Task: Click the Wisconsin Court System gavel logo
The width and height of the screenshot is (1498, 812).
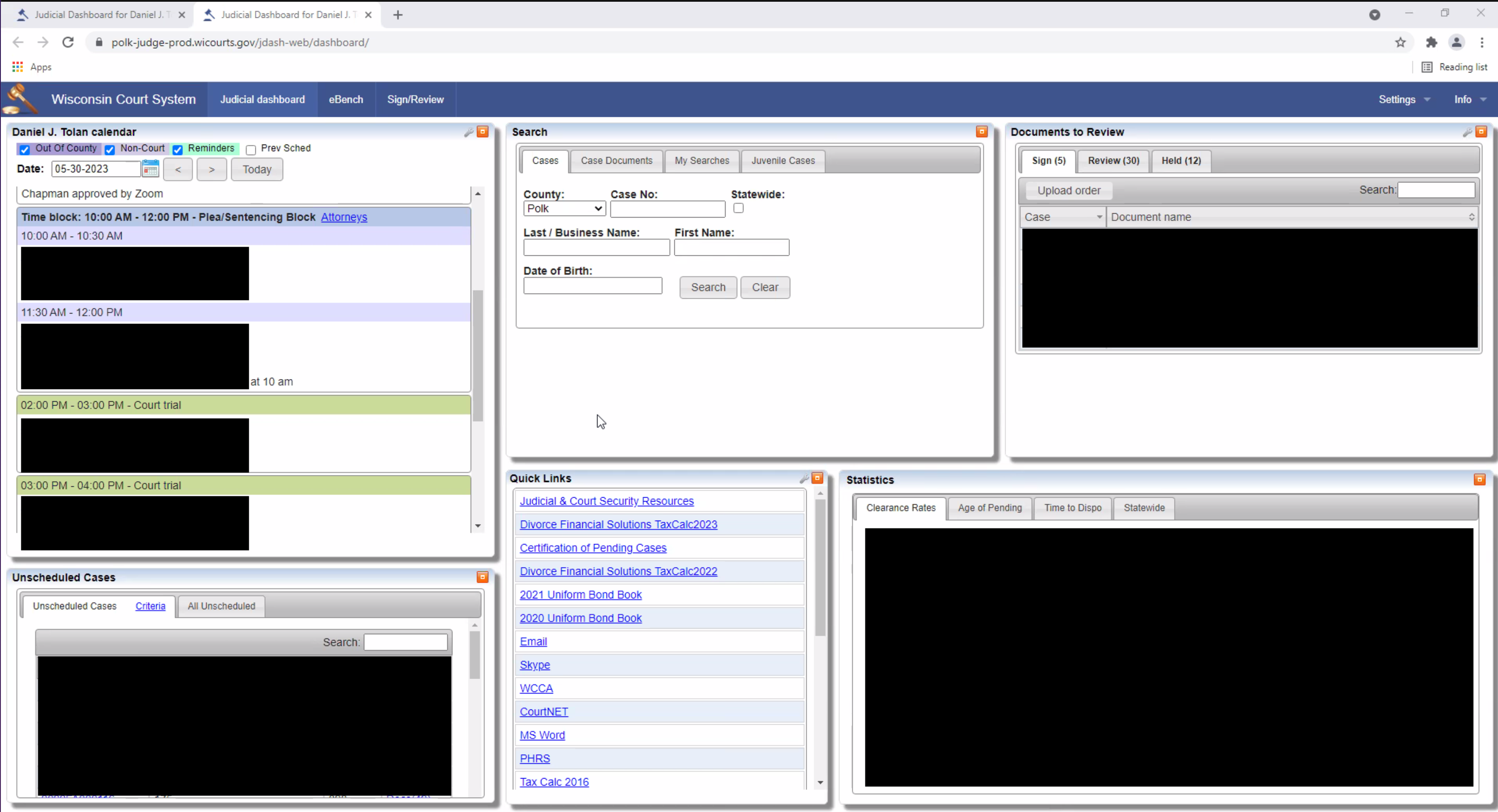Action: [x=20, y=99]
